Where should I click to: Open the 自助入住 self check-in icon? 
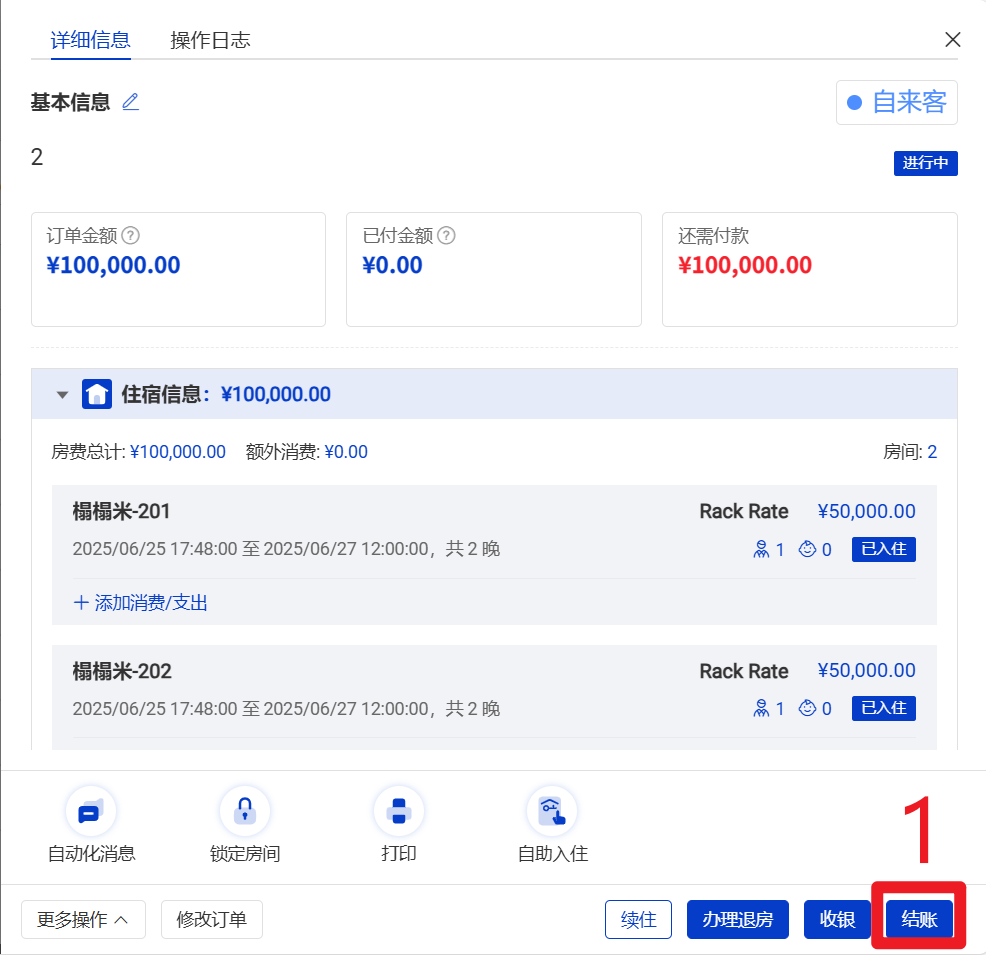coord(552,811)
